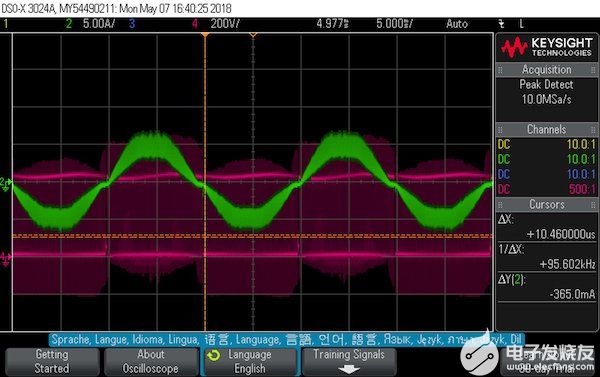Select the orange trigger position marker

click(205, 35)
